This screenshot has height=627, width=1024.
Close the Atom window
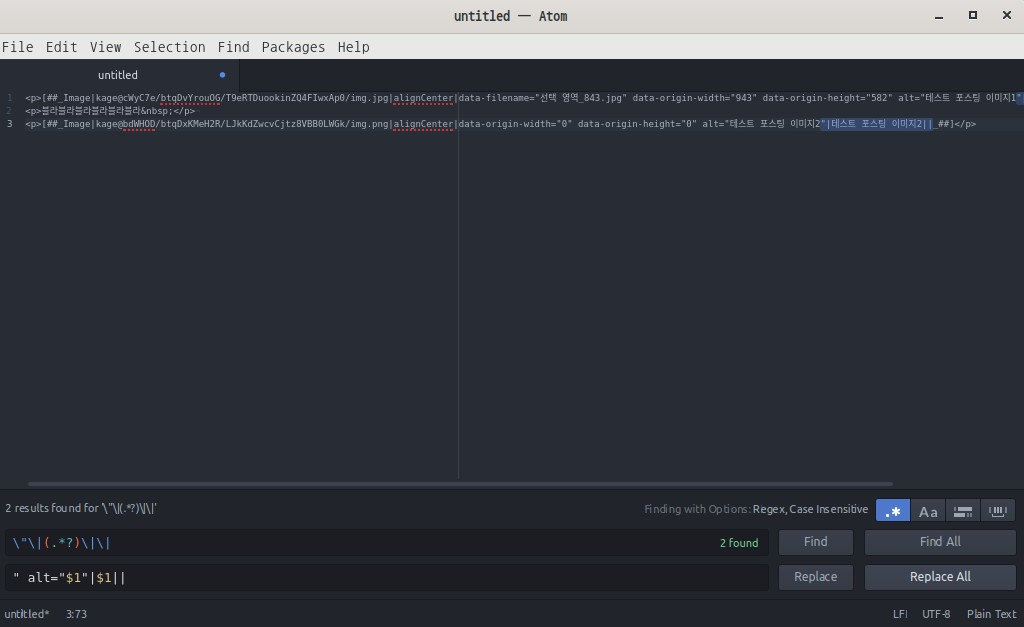click(1006, 16)
